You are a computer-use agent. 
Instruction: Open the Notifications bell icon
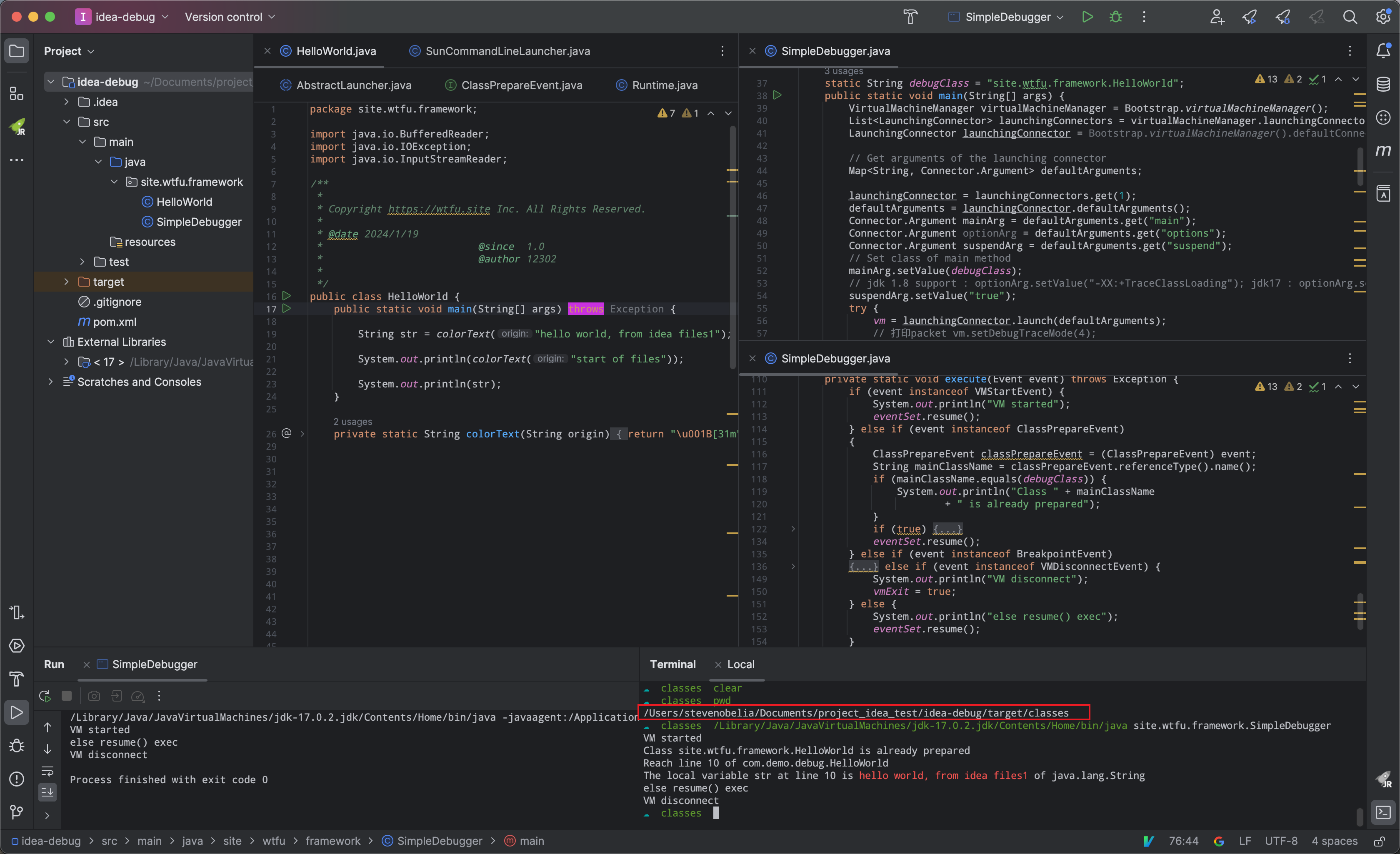[x=1383, y=51]
